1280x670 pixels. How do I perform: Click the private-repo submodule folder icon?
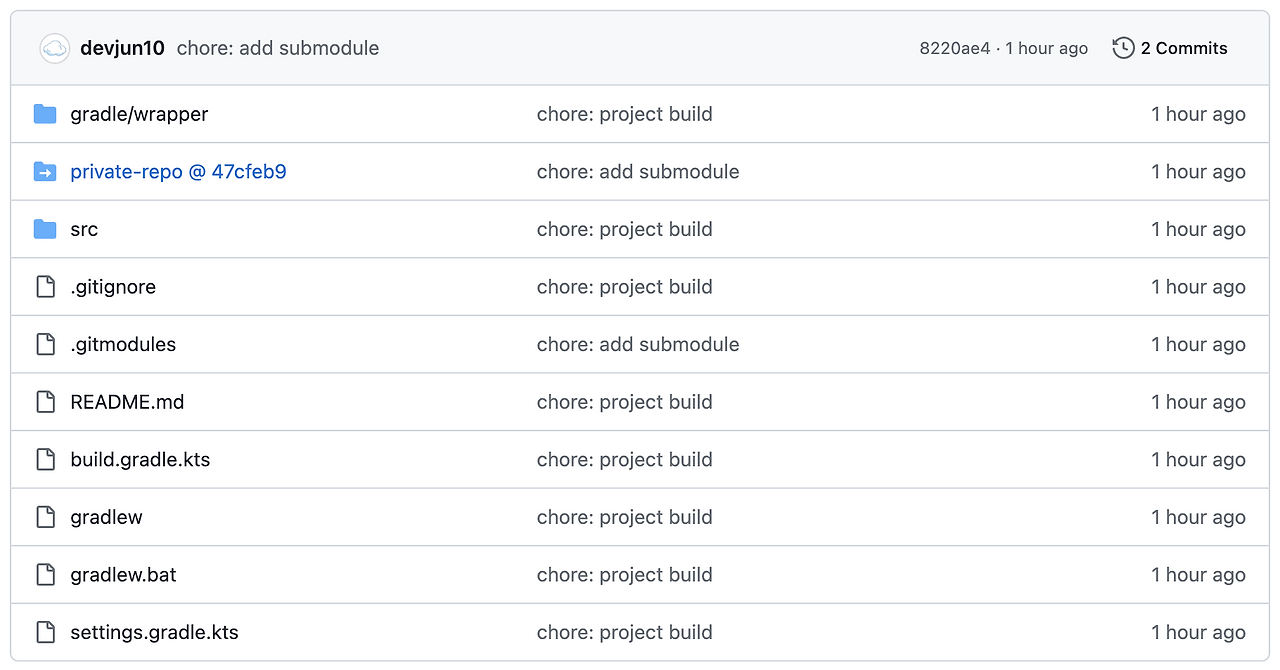coord(45,172)
